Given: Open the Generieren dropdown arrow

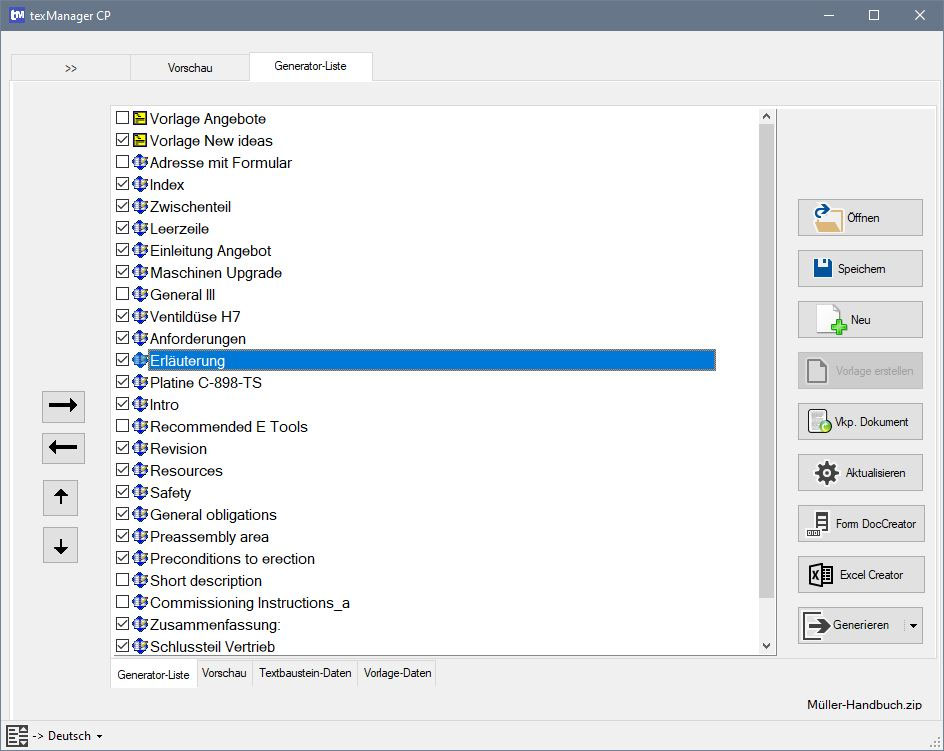Looking at the screenshot, I should click(915, 625).
